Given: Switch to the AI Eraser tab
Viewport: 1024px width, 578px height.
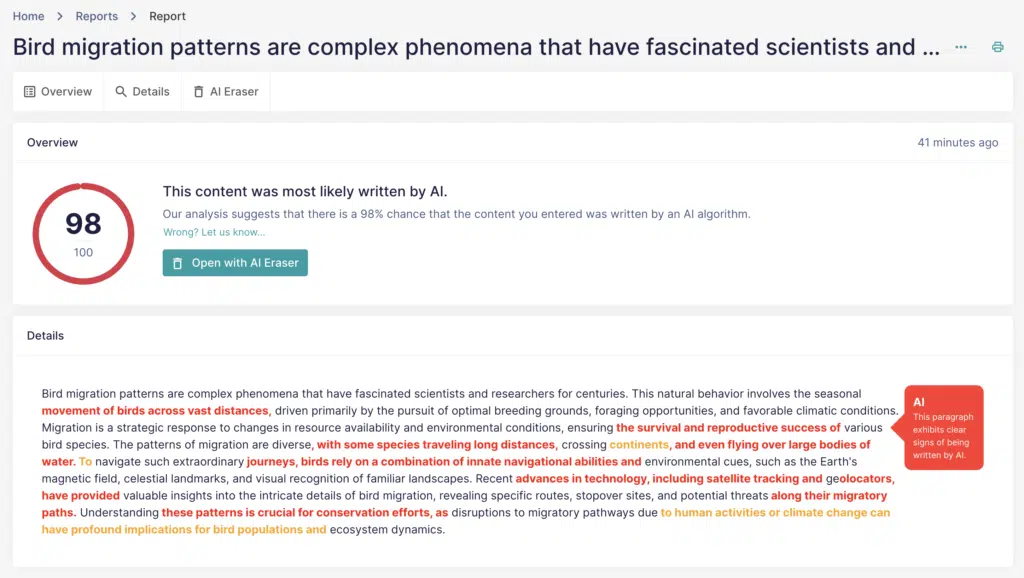Looking at the screenshot, I should point(226,91).
